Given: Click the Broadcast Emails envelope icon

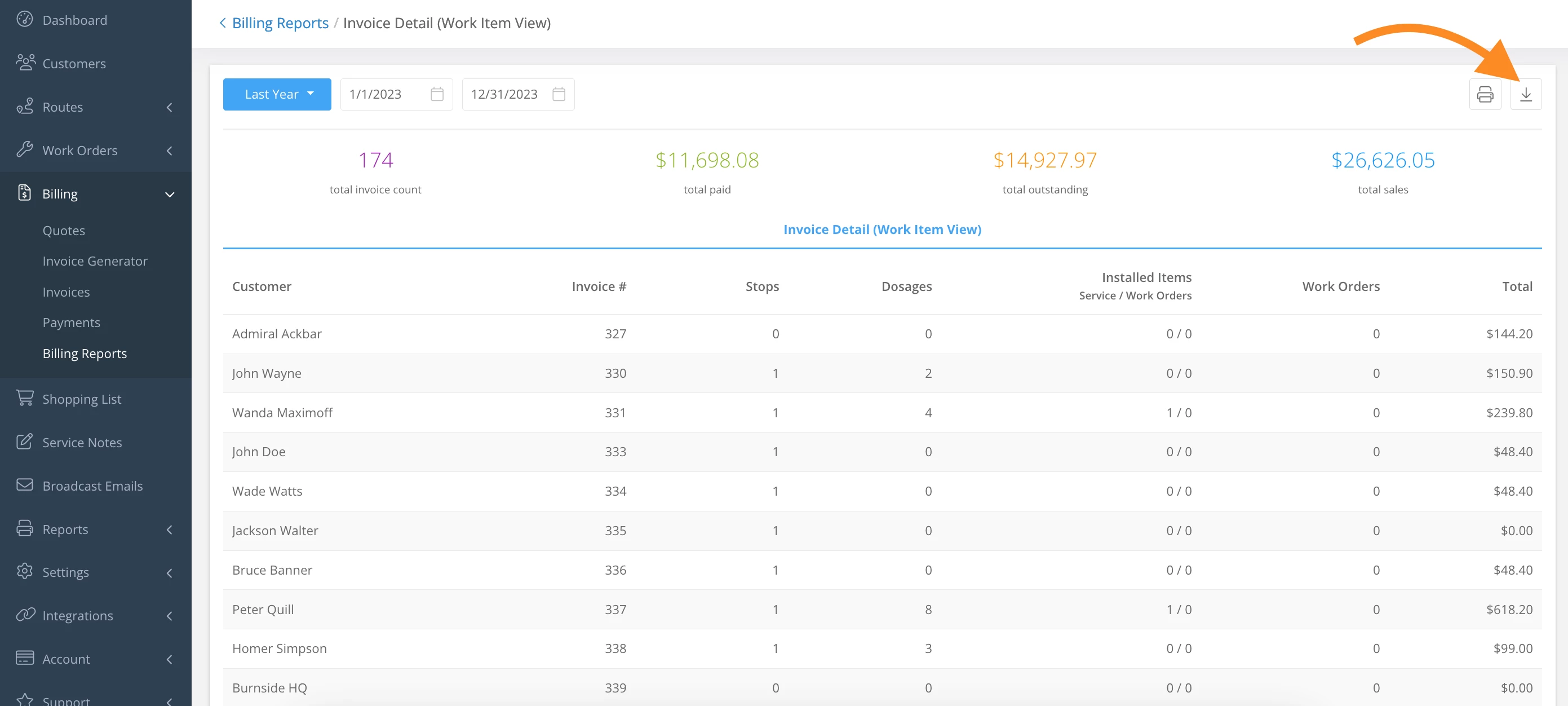Looking at the screenshot, I should pos(24,485).
